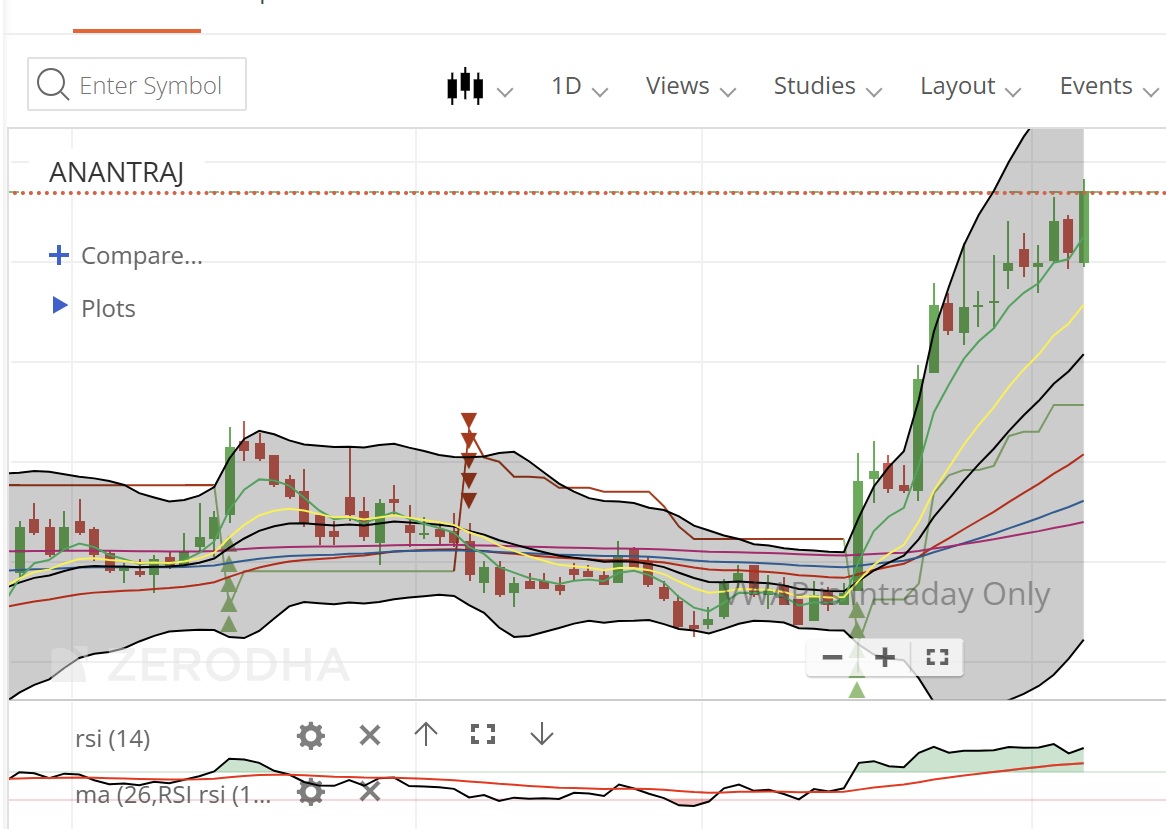Click the ma (26,RSI rsi label

coord(173,795)
